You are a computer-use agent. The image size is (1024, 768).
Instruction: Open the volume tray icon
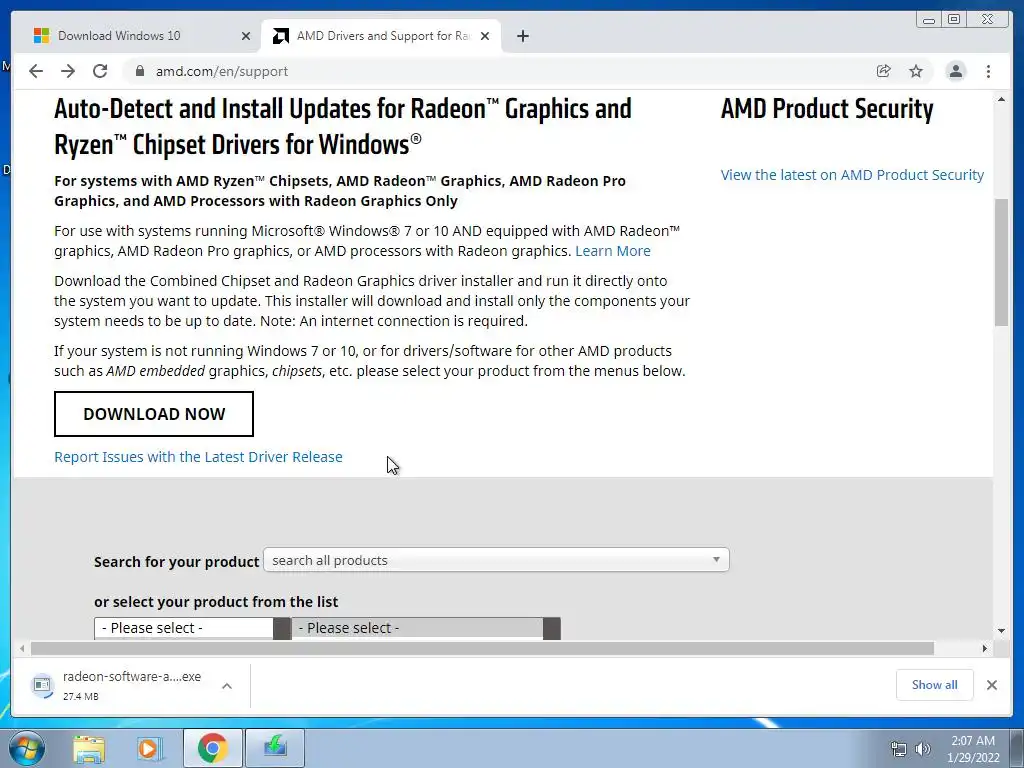923,749
